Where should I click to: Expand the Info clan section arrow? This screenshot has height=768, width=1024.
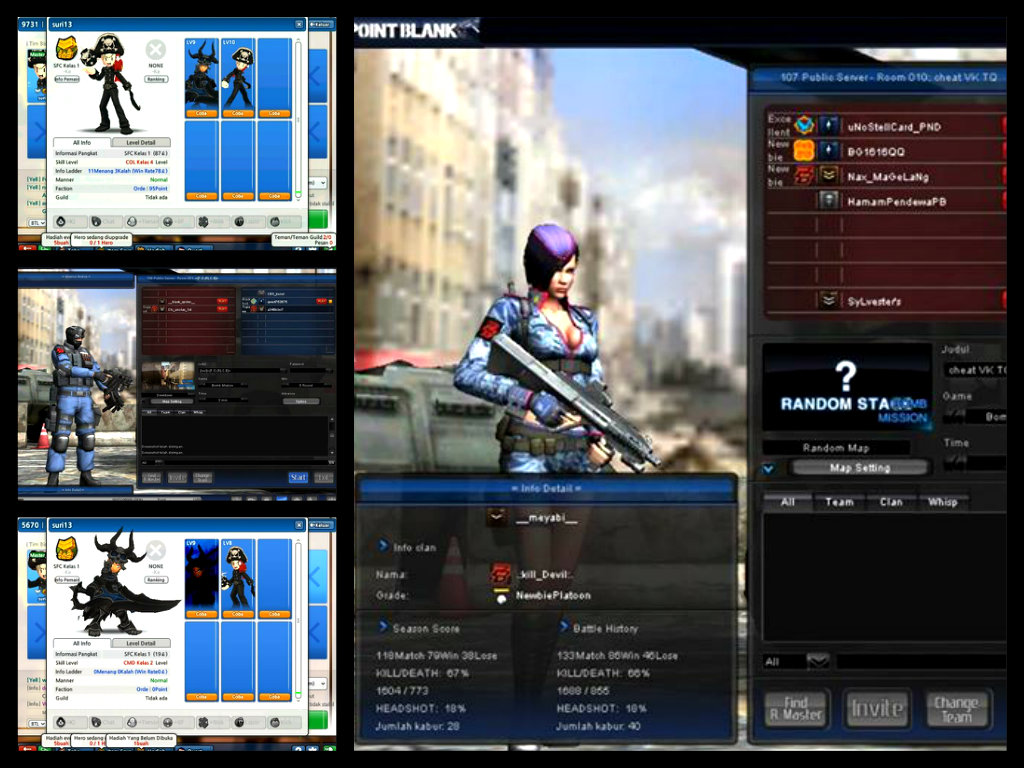tap(383, 545)
